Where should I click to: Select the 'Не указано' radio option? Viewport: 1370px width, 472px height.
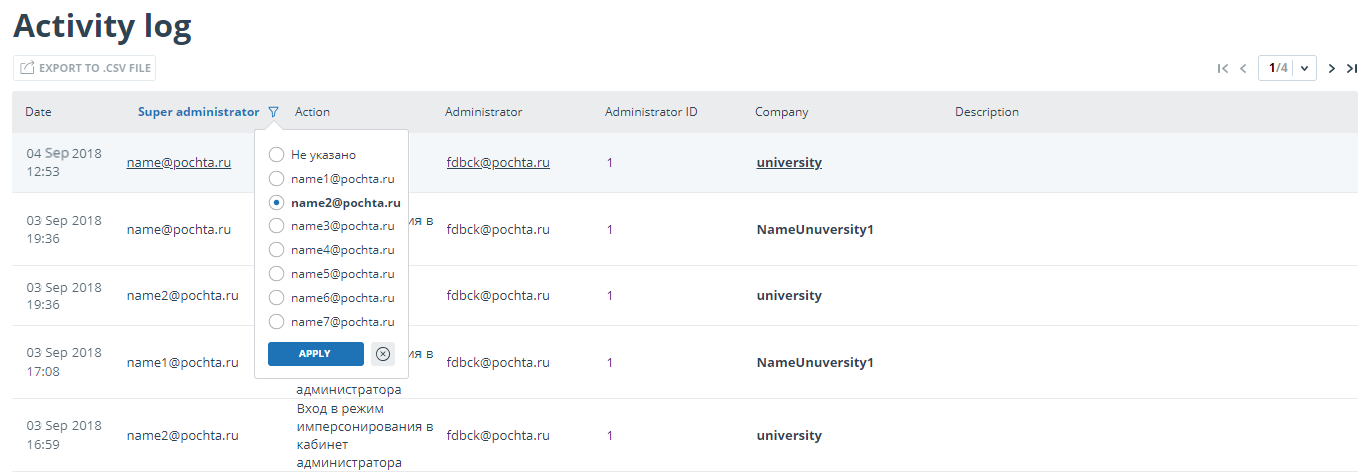277,155
